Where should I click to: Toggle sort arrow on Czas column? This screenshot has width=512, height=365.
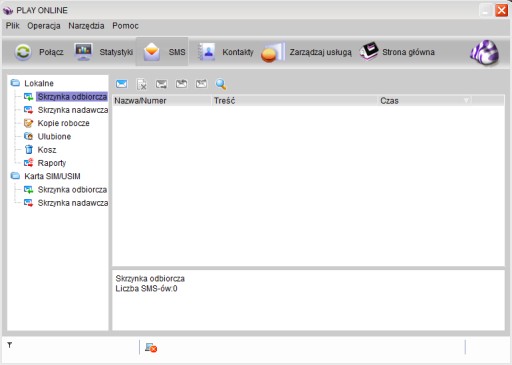point(466,100)
